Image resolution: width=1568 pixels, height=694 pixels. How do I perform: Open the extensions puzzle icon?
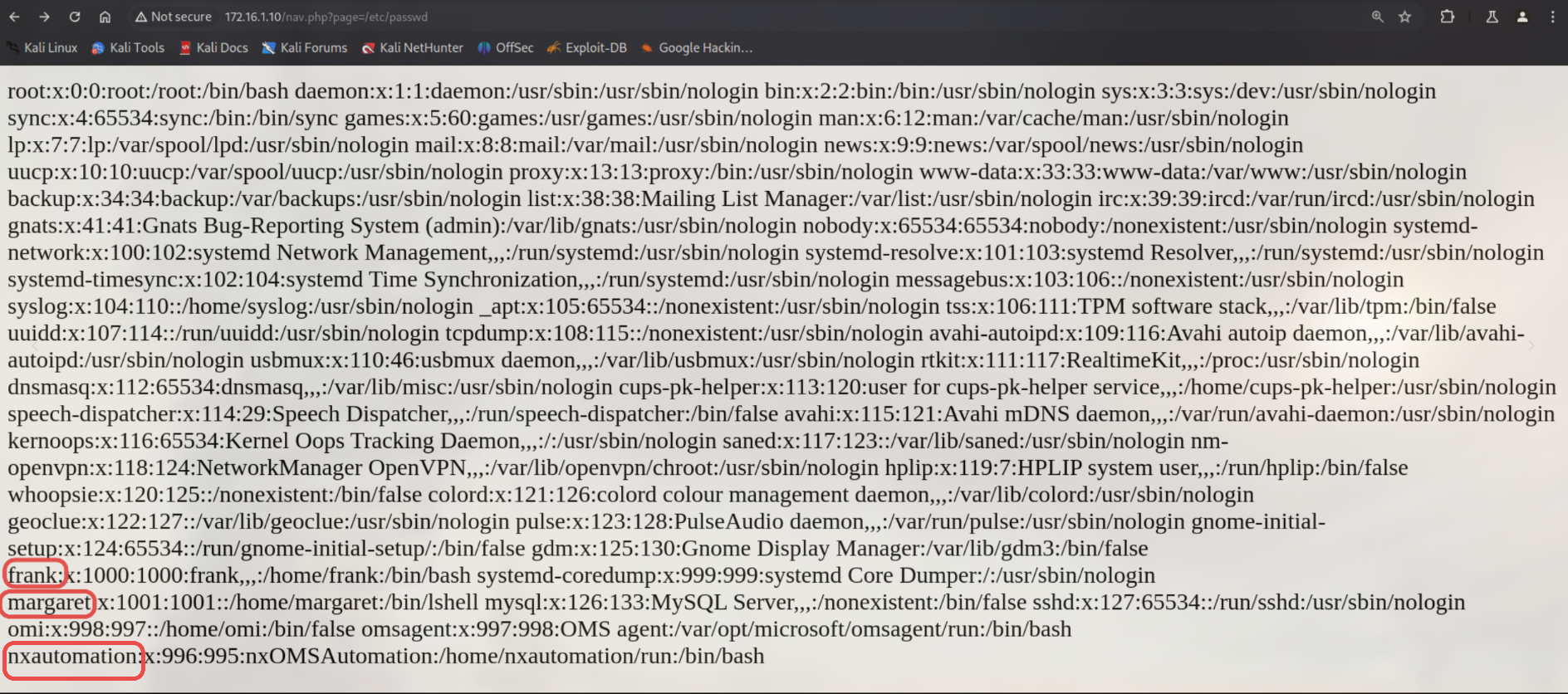1448,17
